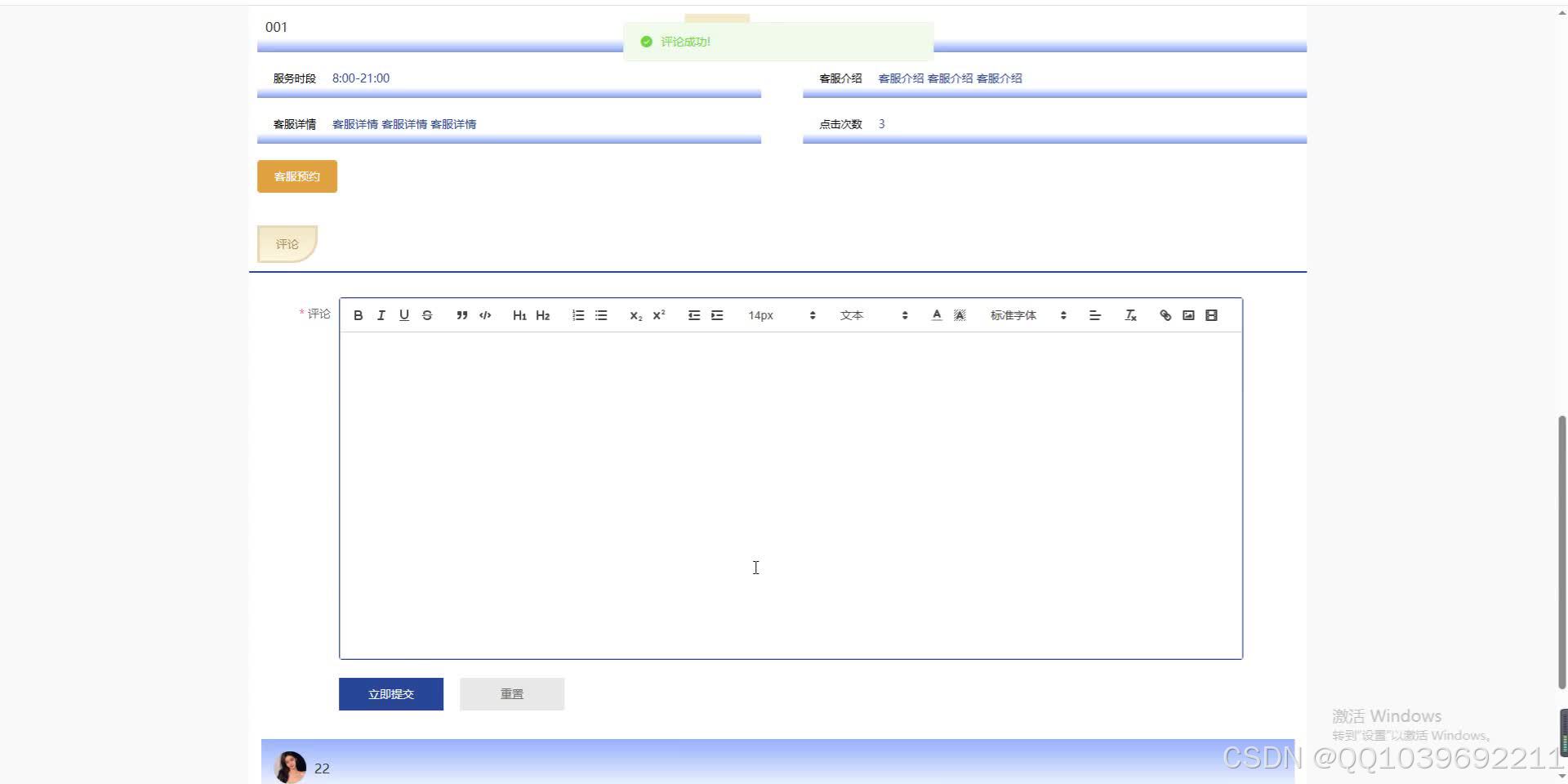Click the 客服详情 details text value
1568x784 pixels.
tap(404, 124)
